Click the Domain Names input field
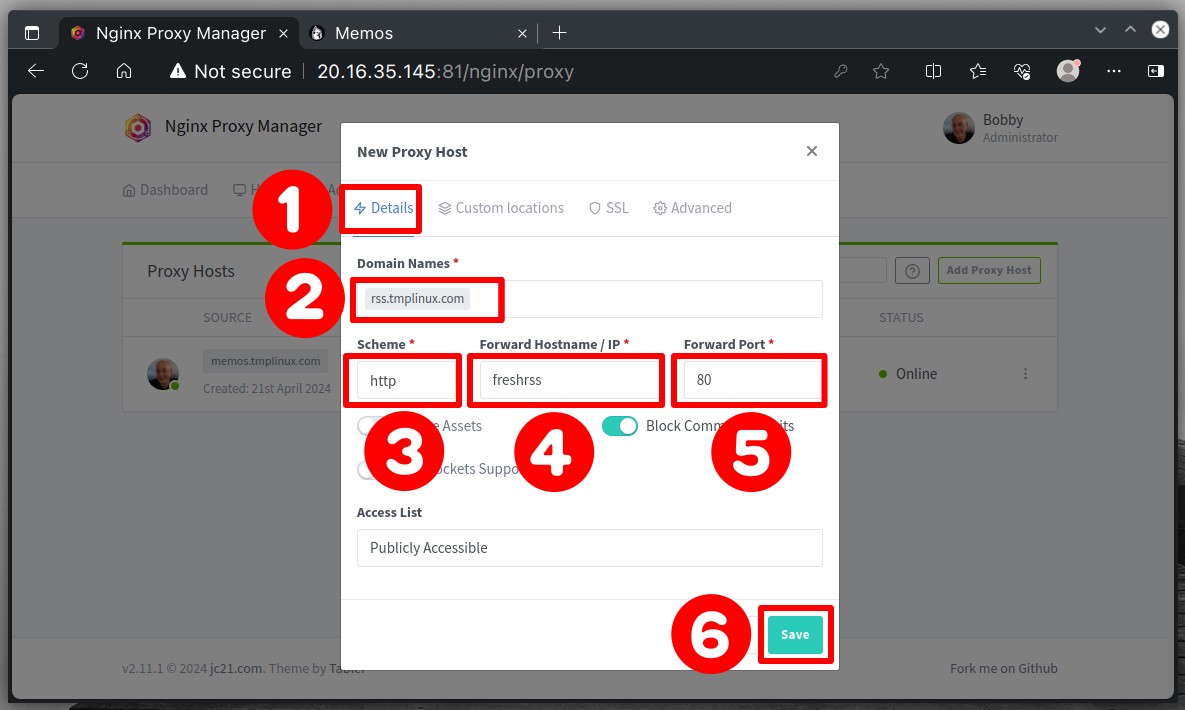The image size is (1185, 710). coord(589,299)
